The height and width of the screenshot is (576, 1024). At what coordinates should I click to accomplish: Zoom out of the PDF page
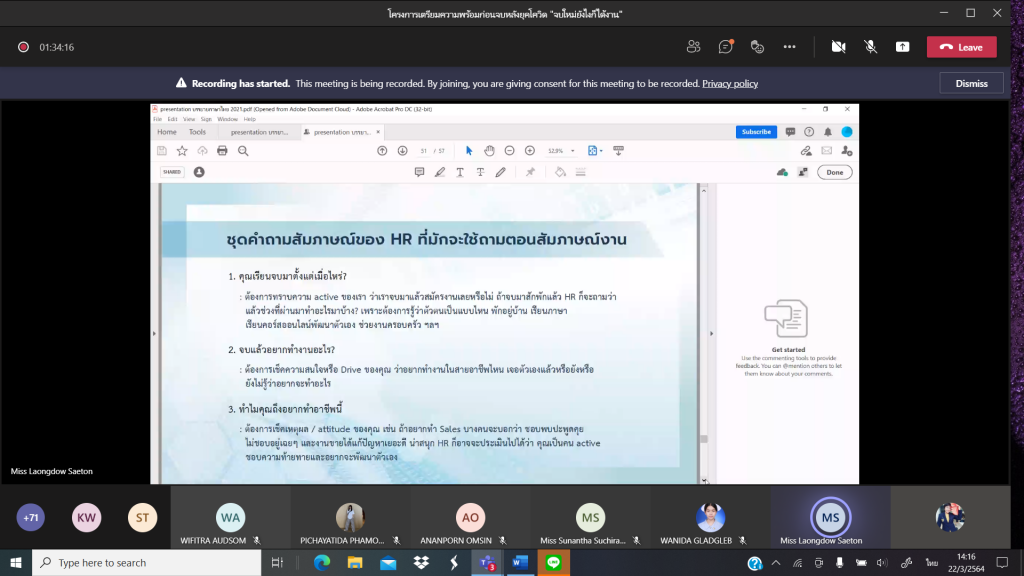(509, 151)
